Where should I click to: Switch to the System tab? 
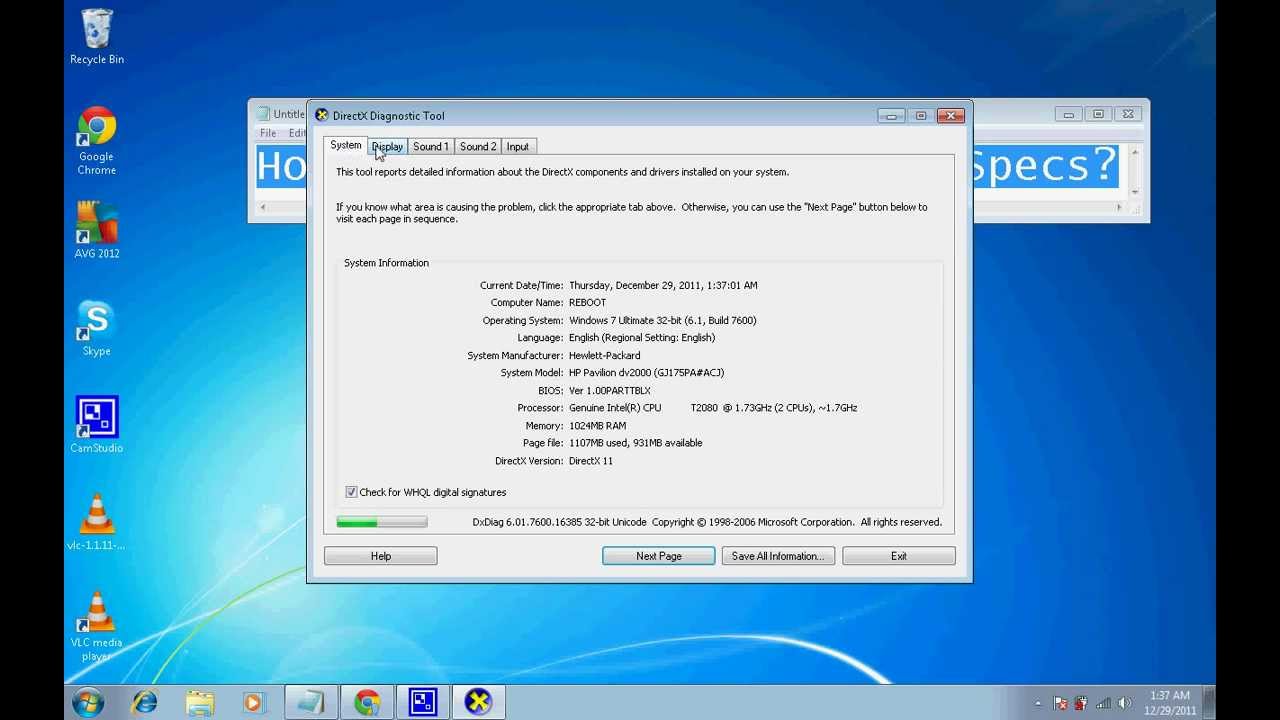tap(346, 145)
